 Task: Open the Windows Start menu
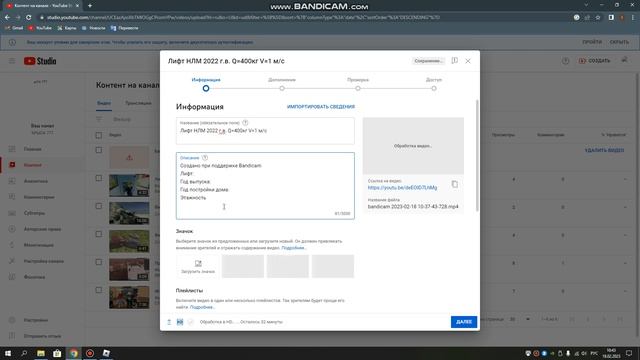pyautogui.click(x=8, y=353)
